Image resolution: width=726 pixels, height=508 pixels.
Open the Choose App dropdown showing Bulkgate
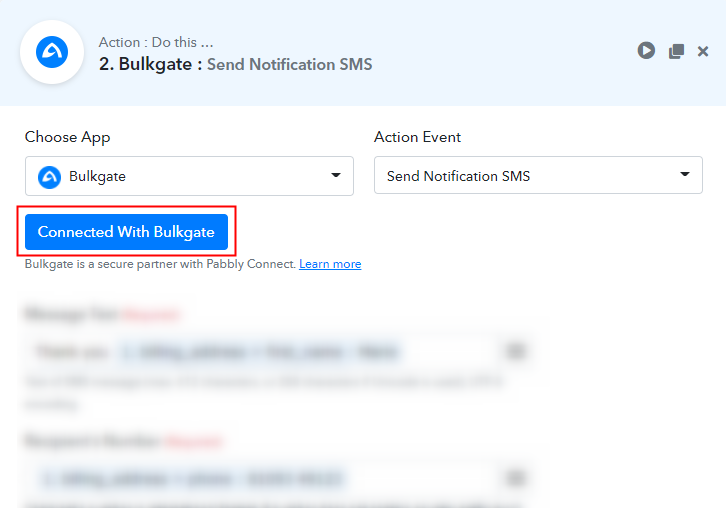point(189,176)
